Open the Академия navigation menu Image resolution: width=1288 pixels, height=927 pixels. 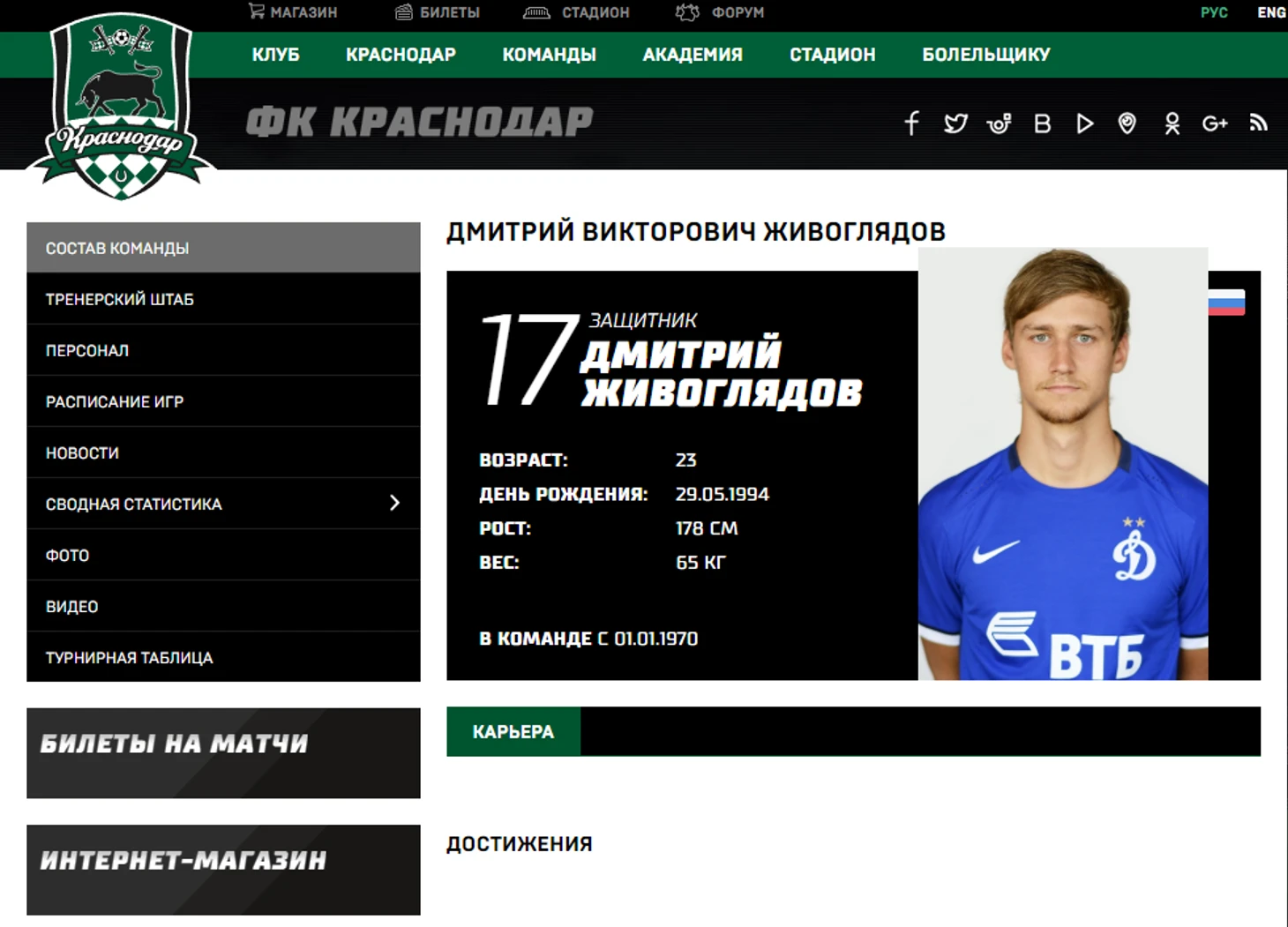click(x=693, y=55)
